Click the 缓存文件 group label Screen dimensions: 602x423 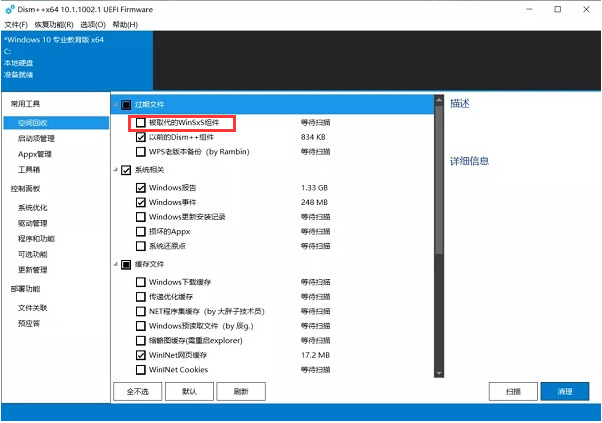(x=149, y=264)
